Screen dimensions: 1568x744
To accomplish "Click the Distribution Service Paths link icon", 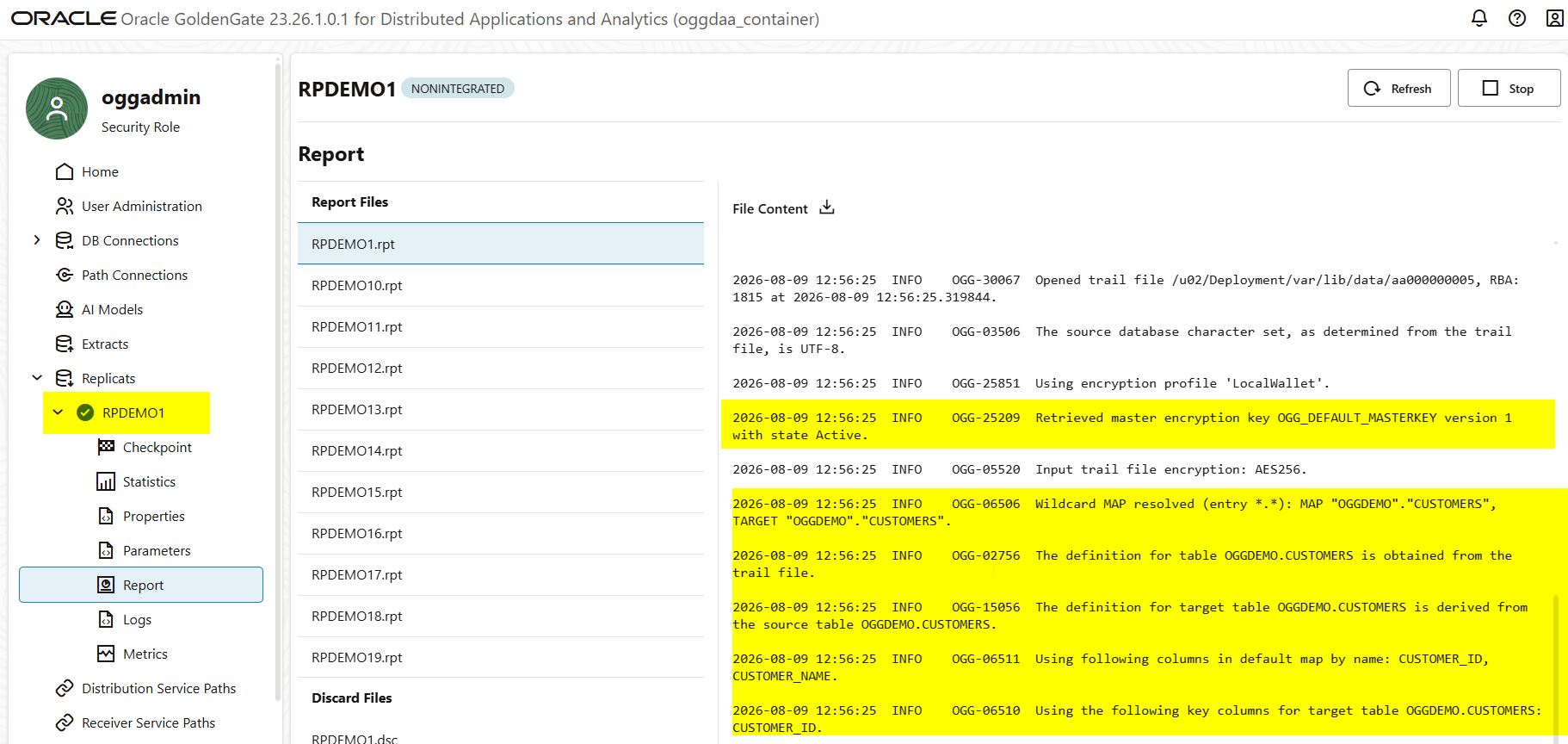I will [x=65, y=688].
